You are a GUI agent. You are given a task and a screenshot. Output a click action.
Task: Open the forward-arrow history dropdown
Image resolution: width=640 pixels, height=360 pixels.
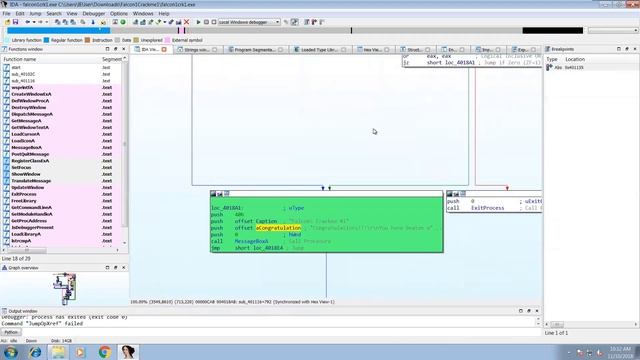pos(47,22)
